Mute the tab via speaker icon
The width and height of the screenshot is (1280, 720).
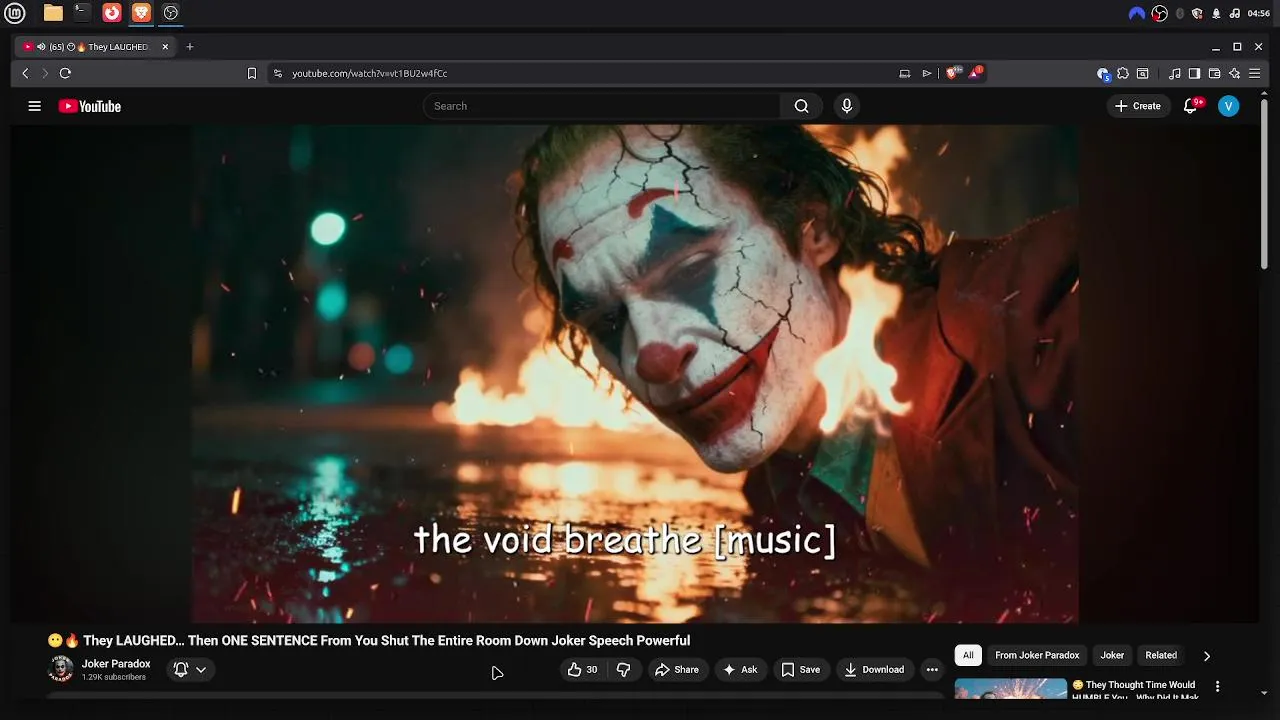pyautogui.click(x=41, y=47)
